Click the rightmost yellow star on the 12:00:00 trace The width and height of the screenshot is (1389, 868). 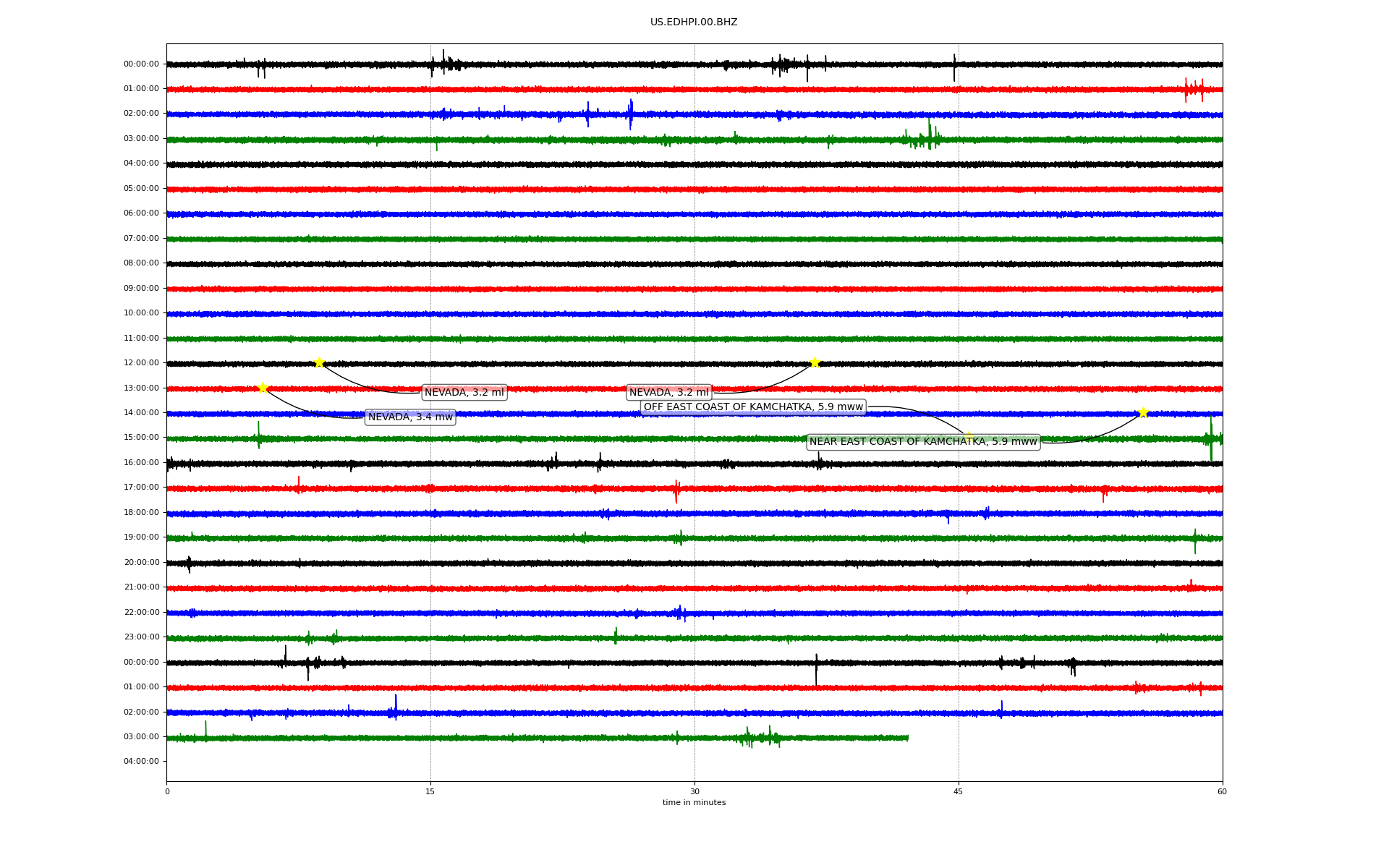pyautogui.click(x=815, y=362)
